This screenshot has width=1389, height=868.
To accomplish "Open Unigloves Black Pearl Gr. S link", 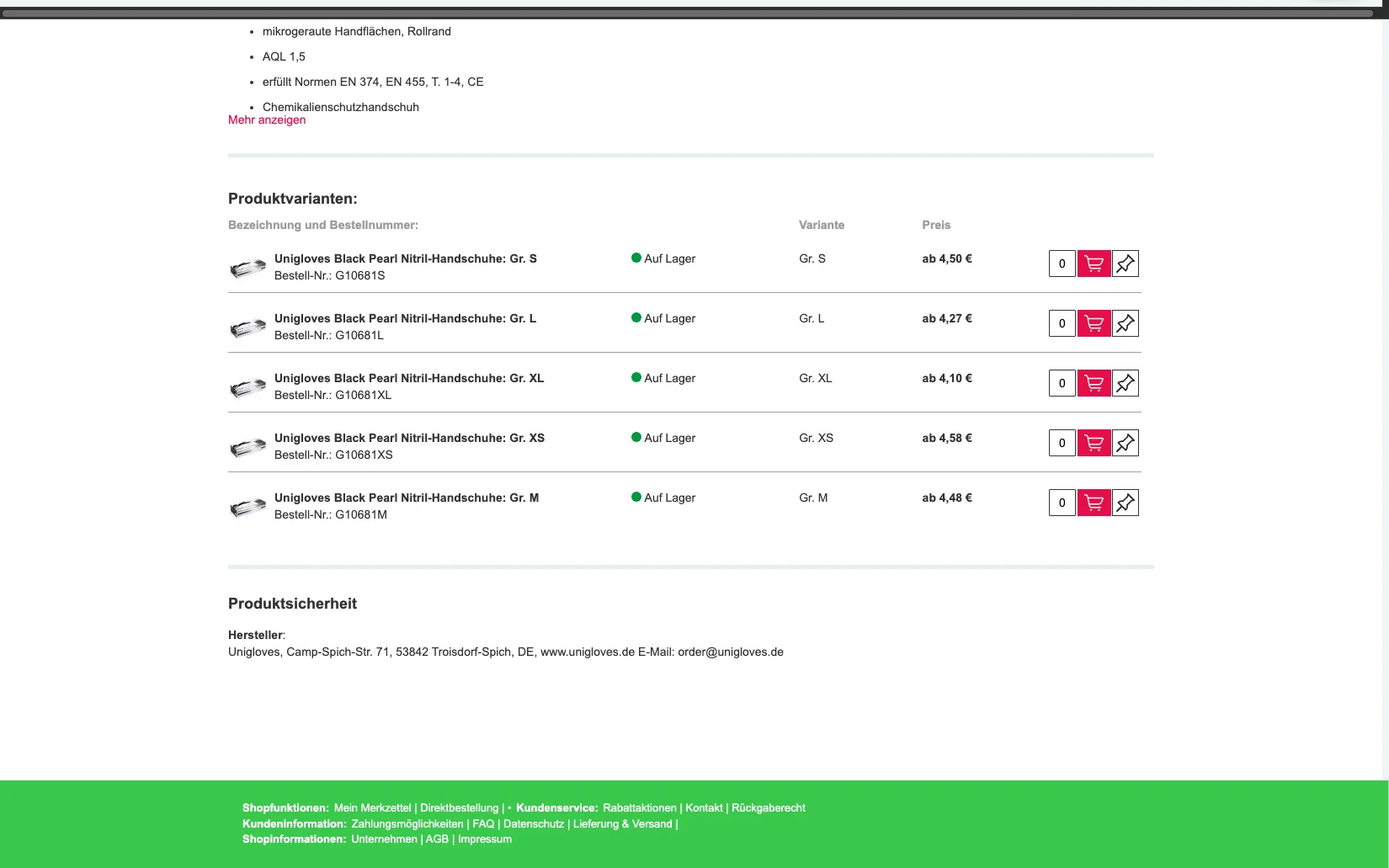I will [406, 258].
